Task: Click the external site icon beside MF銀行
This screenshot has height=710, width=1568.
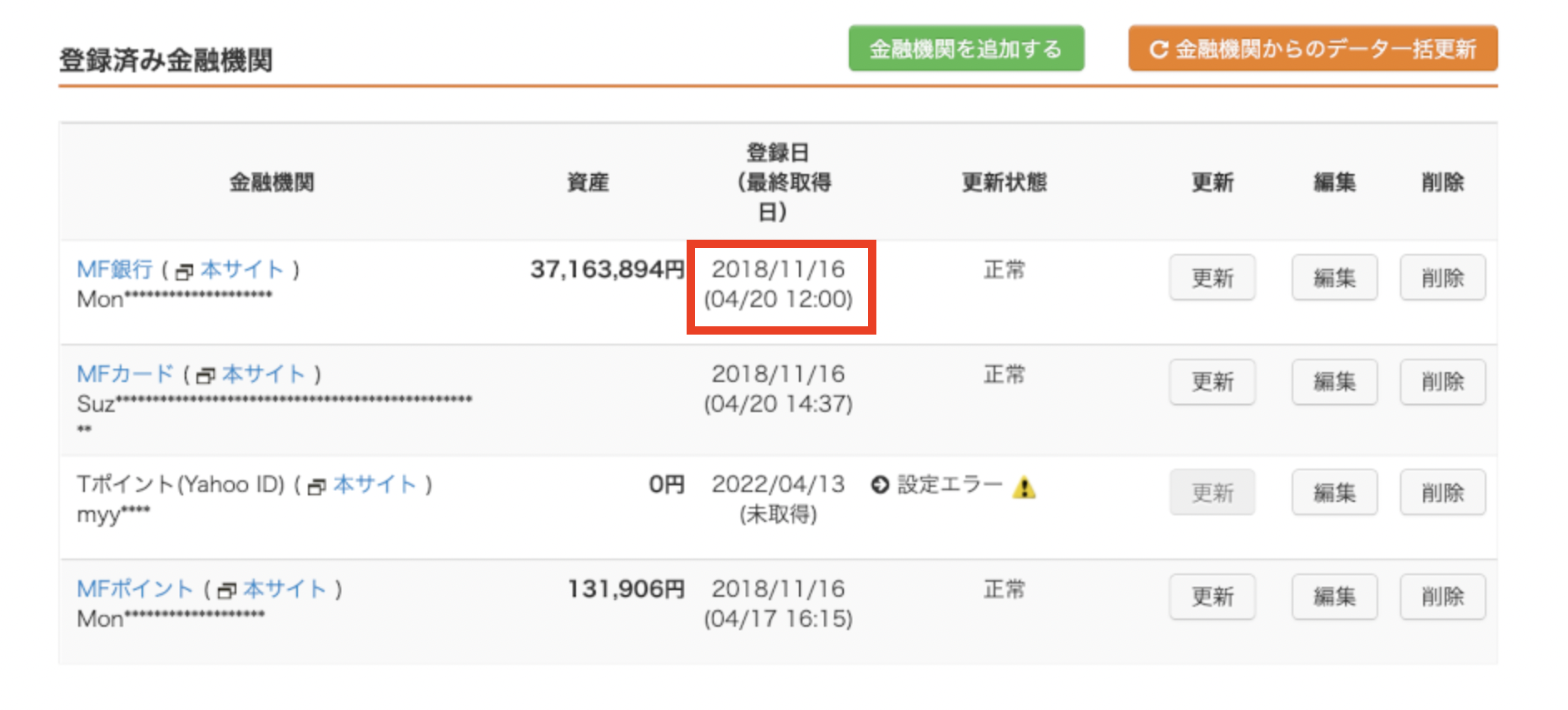Action: (185, 271)
